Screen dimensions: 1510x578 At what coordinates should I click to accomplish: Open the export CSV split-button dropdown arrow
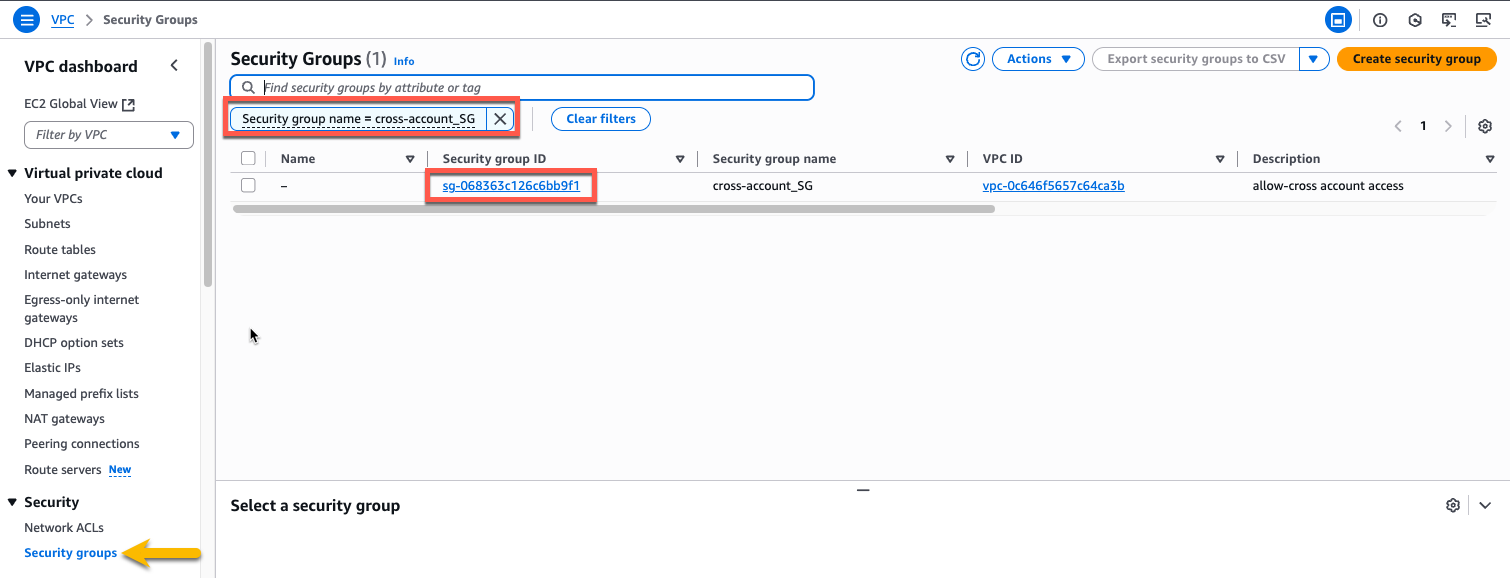click(1313, 59)
